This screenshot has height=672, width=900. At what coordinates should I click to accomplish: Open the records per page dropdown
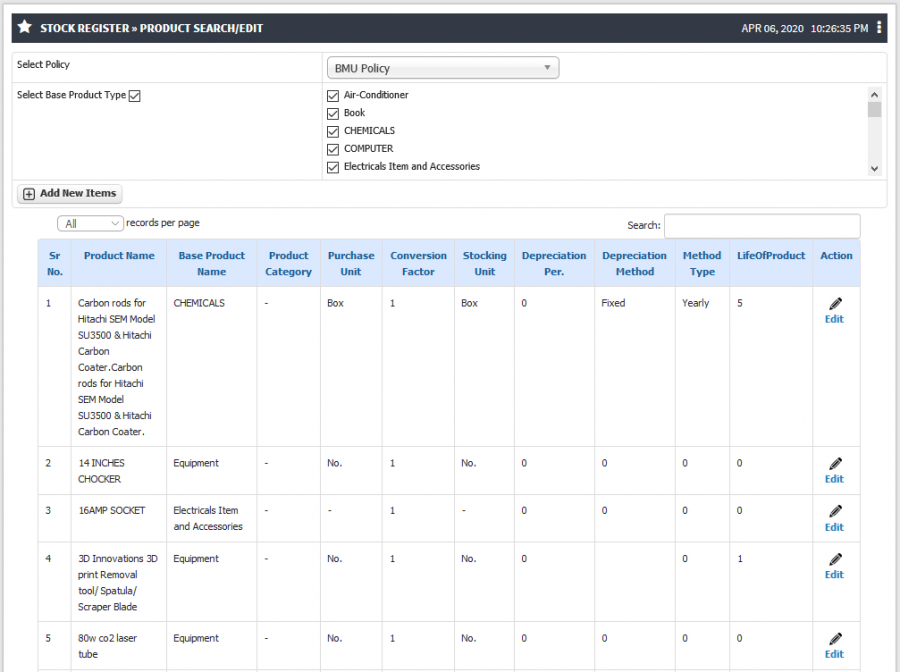(90, 223)
